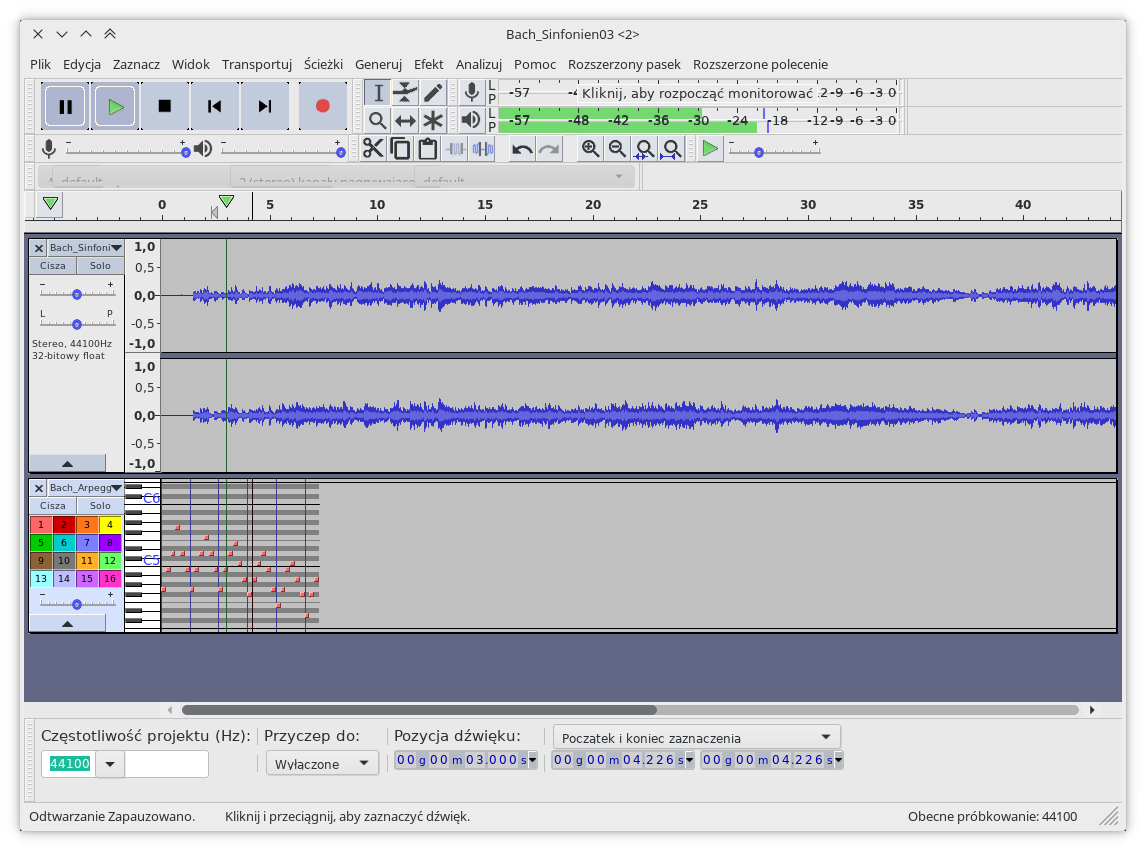Click the playback meter speaker icon
The width and height of the screenshot is (1146, 851).
[x=472, y=120]
